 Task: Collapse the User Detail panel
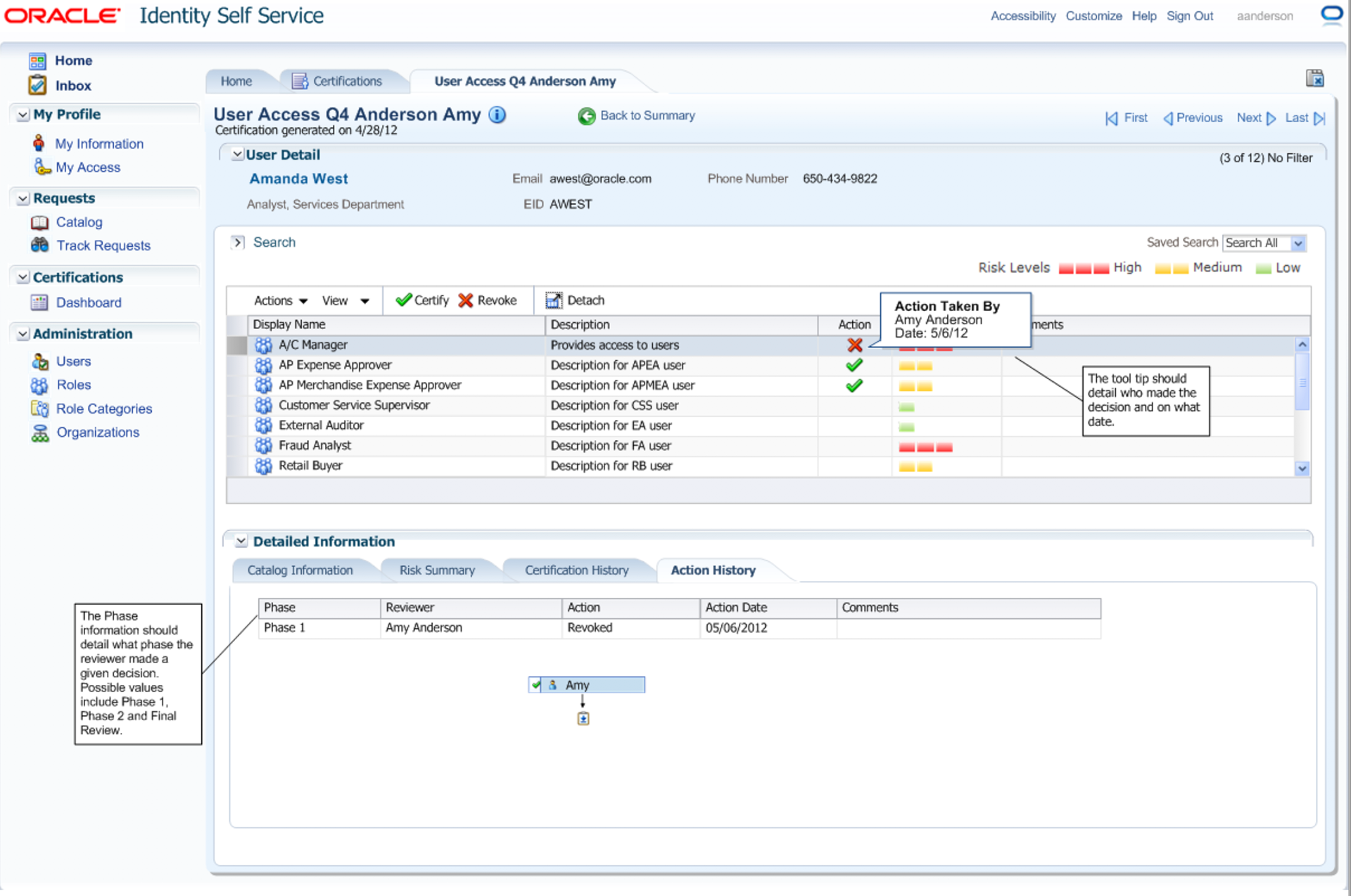click(x=238, y=155)
